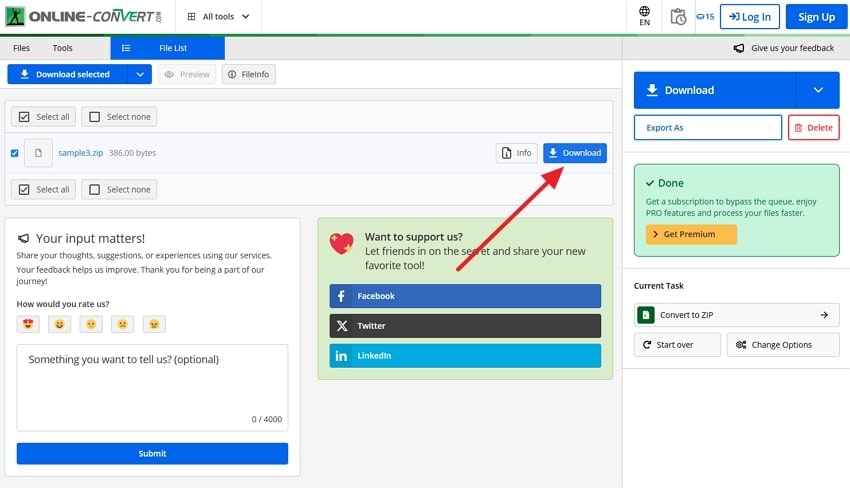Open the Give us your feedback link

pos(784,48)
